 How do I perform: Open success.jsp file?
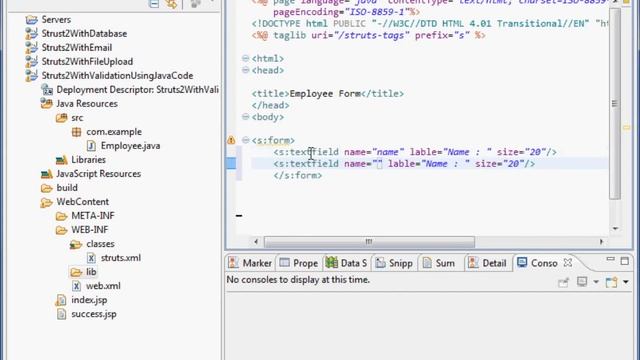pos(94,314)
